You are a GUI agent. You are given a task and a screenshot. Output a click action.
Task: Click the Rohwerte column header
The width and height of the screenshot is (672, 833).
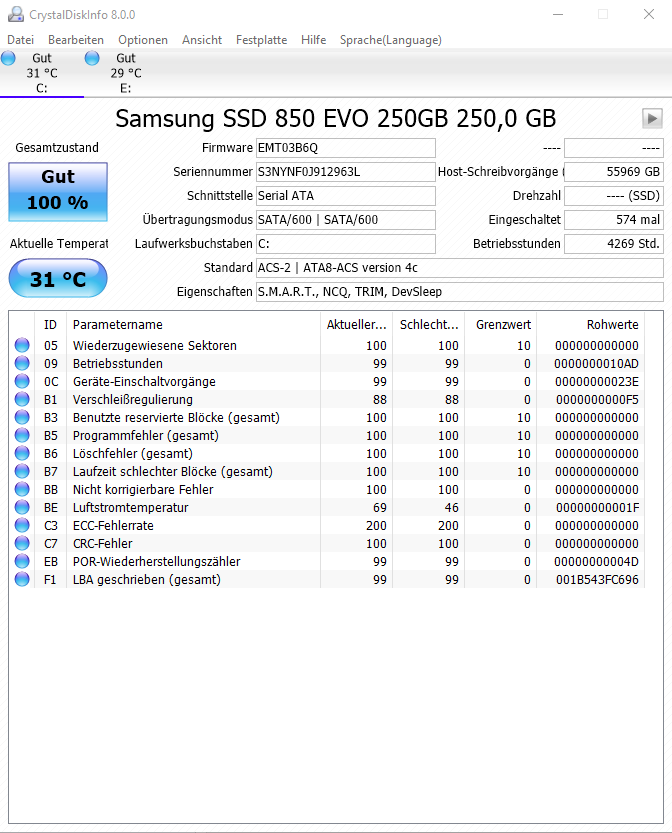click(x=591, y=325)
